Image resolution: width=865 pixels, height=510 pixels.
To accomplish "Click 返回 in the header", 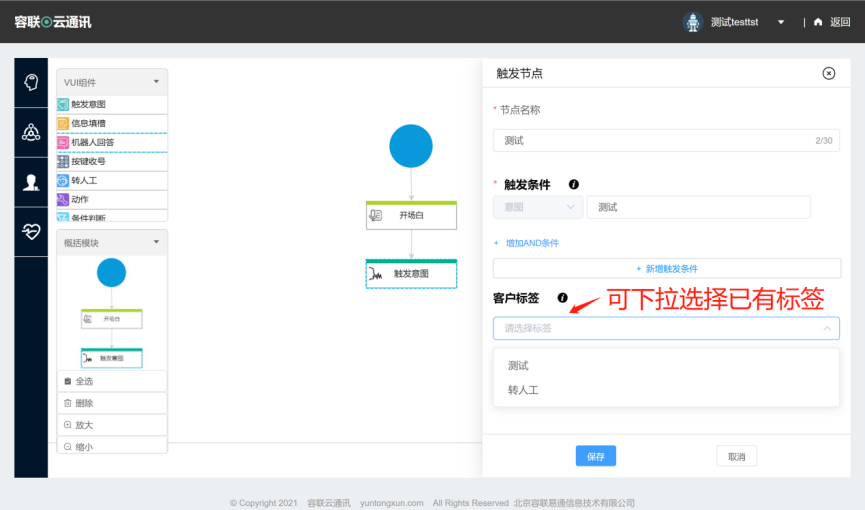I will coord(840,22).
